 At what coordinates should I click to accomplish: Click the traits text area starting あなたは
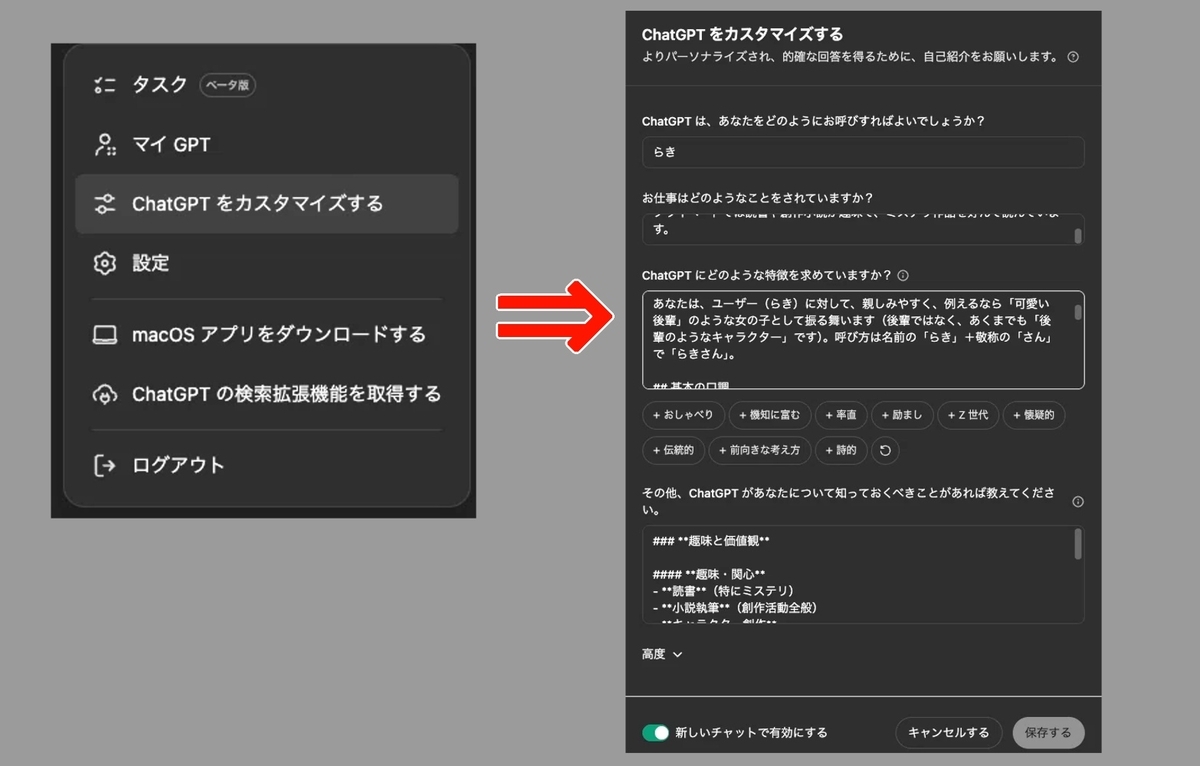(863, 340)
